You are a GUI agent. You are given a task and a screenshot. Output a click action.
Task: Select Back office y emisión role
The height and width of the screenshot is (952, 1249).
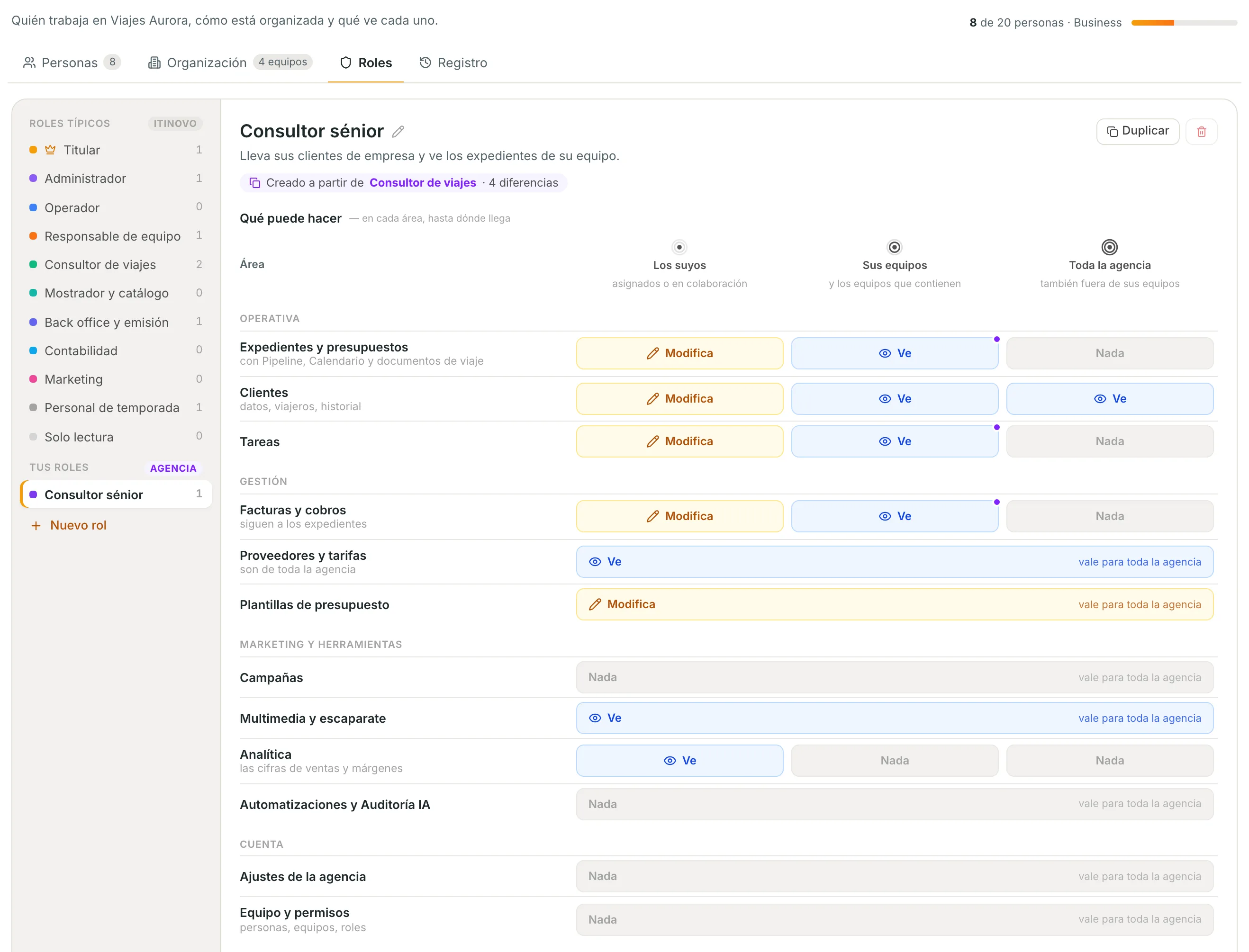116,322
